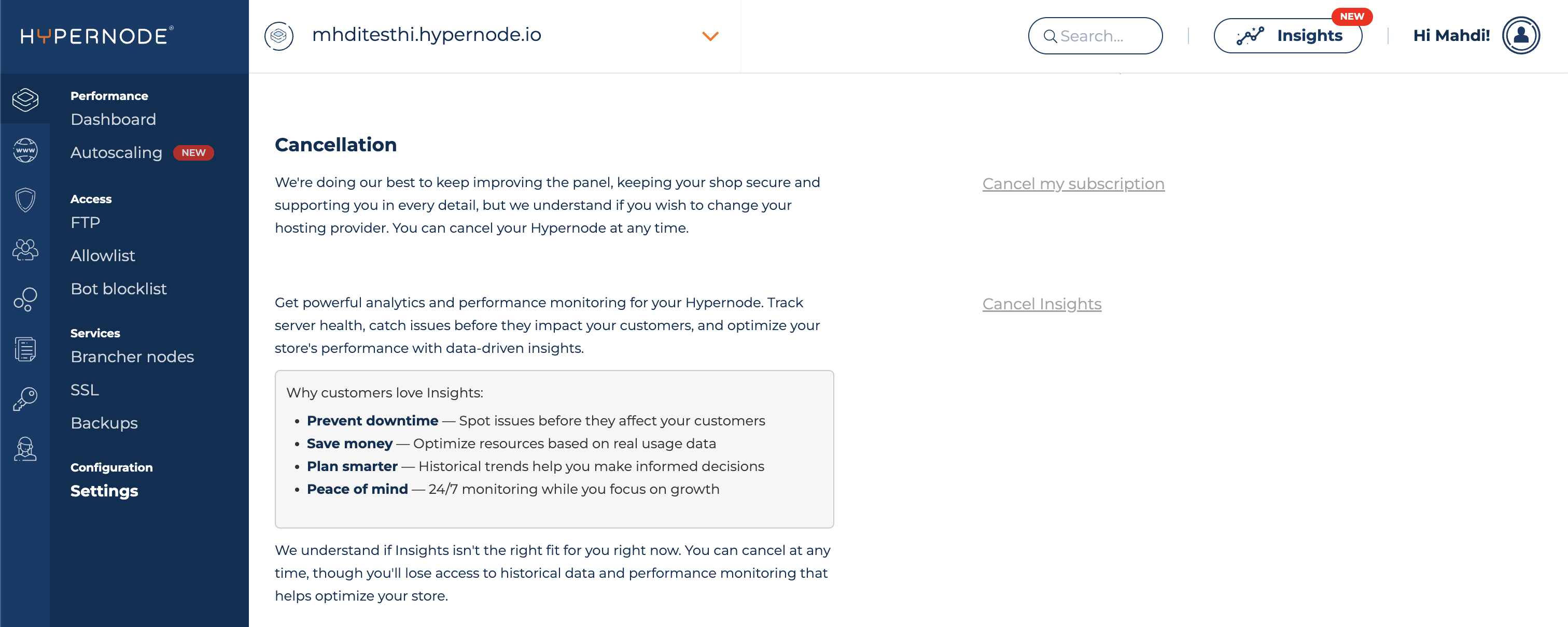This screenshot has width=1568, height=627.
Task: Open the Logs documents icon
Action: (x=25, y=348)
